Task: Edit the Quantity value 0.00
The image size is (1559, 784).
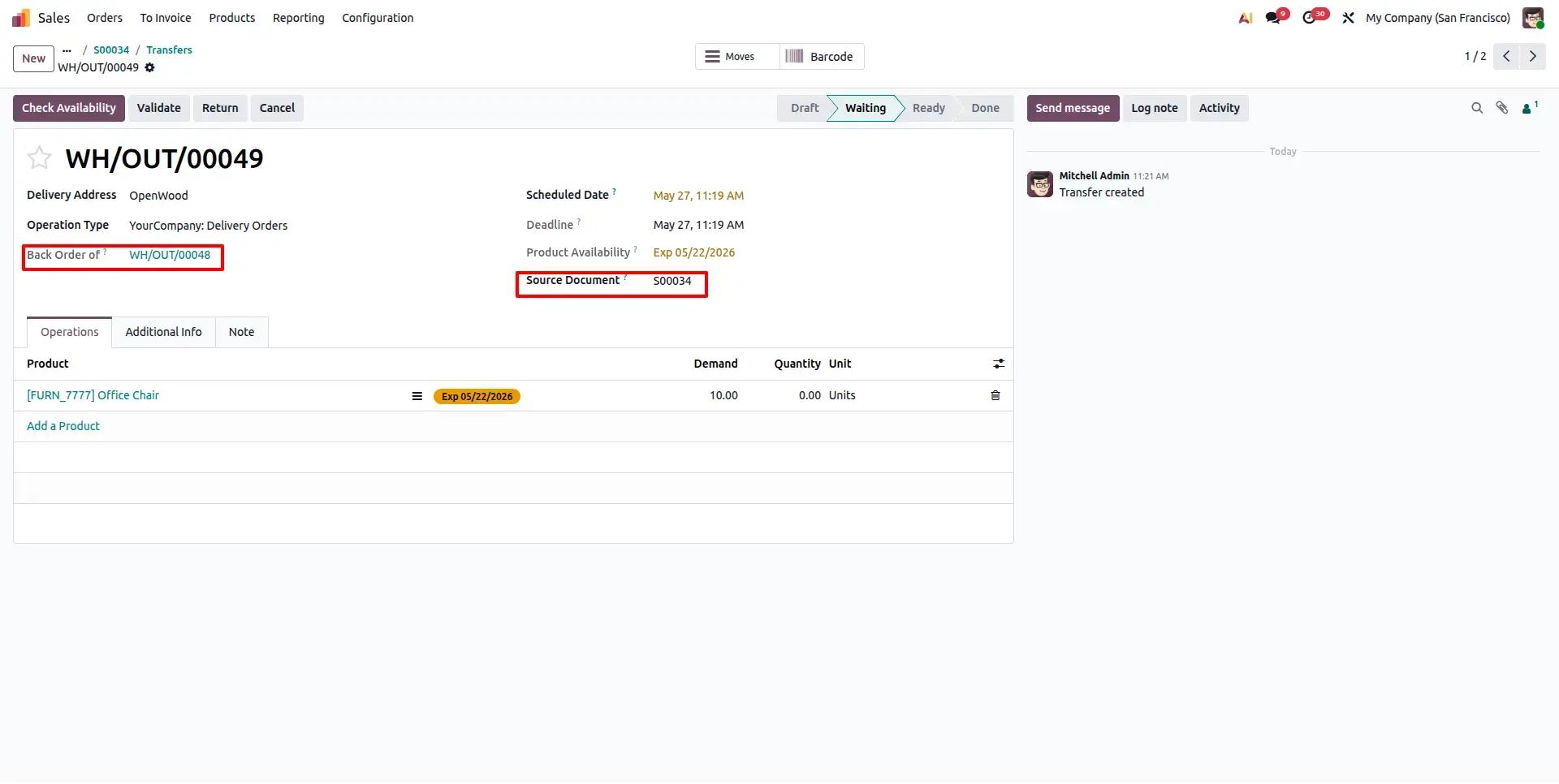Action: click(x=810, y=395)
